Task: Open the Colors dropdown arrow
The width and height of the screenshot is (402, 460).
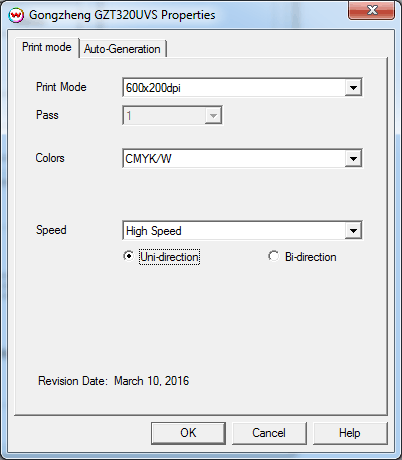Action: tap(353, 158)
